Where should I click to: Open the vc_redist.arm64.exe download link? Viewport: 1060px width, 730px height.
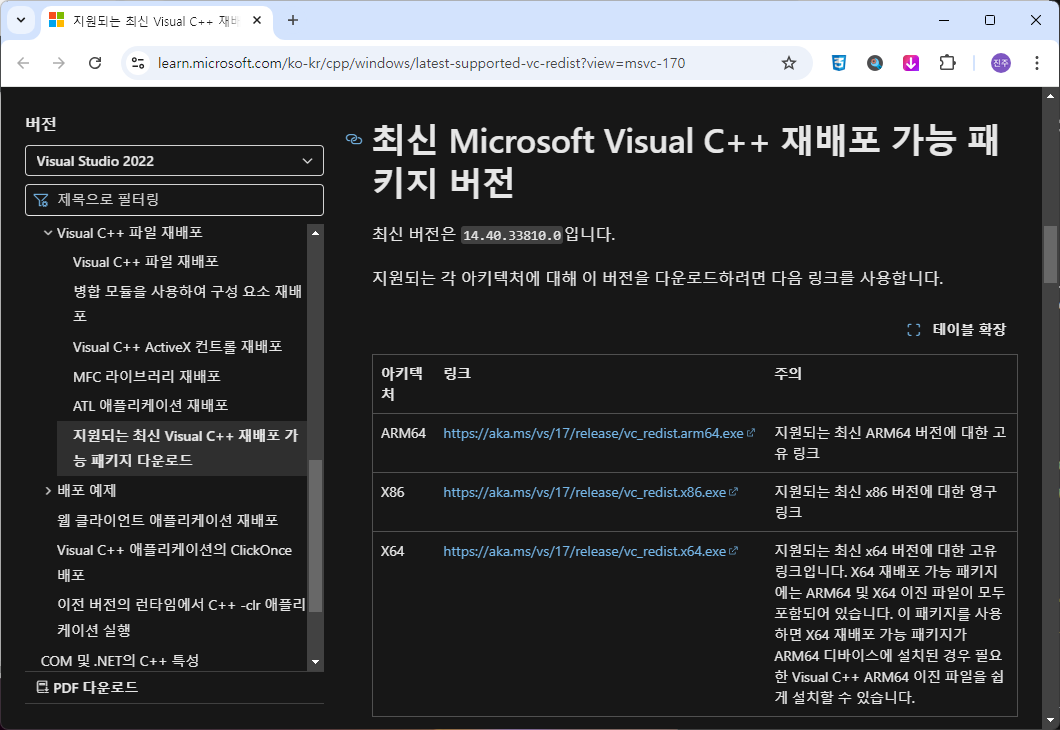point(594,433)
